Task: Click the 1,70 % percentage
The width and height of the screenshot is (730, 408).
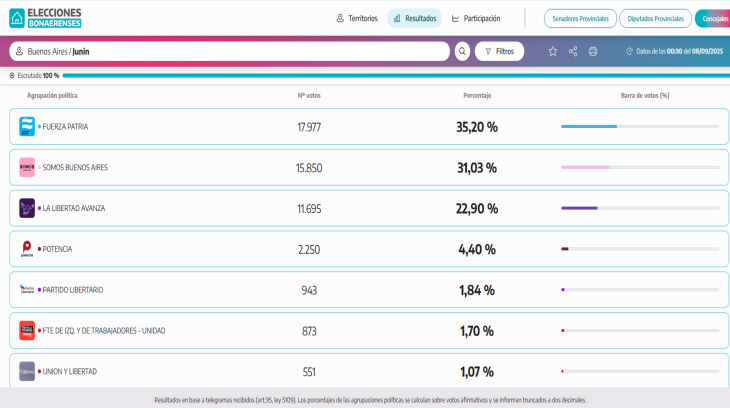Action: point(477,331)
